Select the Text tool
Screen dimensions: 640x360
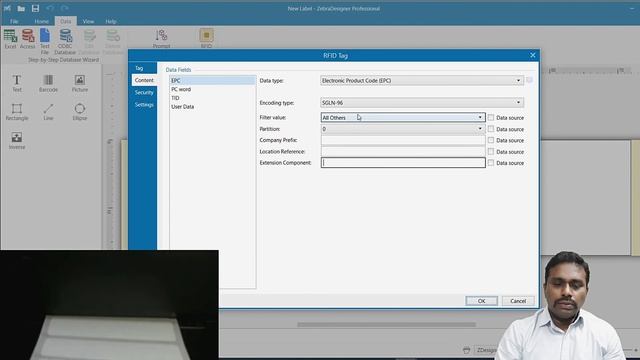coord(17,83)
